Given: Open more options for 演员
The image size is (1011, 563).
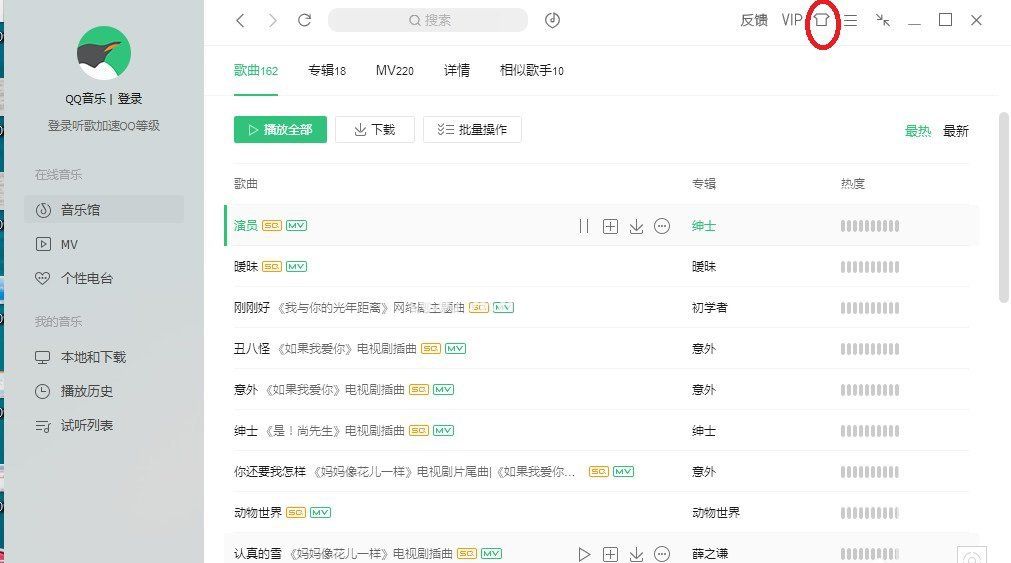Looking at the screenshot, I should click(x=662, y=226).
